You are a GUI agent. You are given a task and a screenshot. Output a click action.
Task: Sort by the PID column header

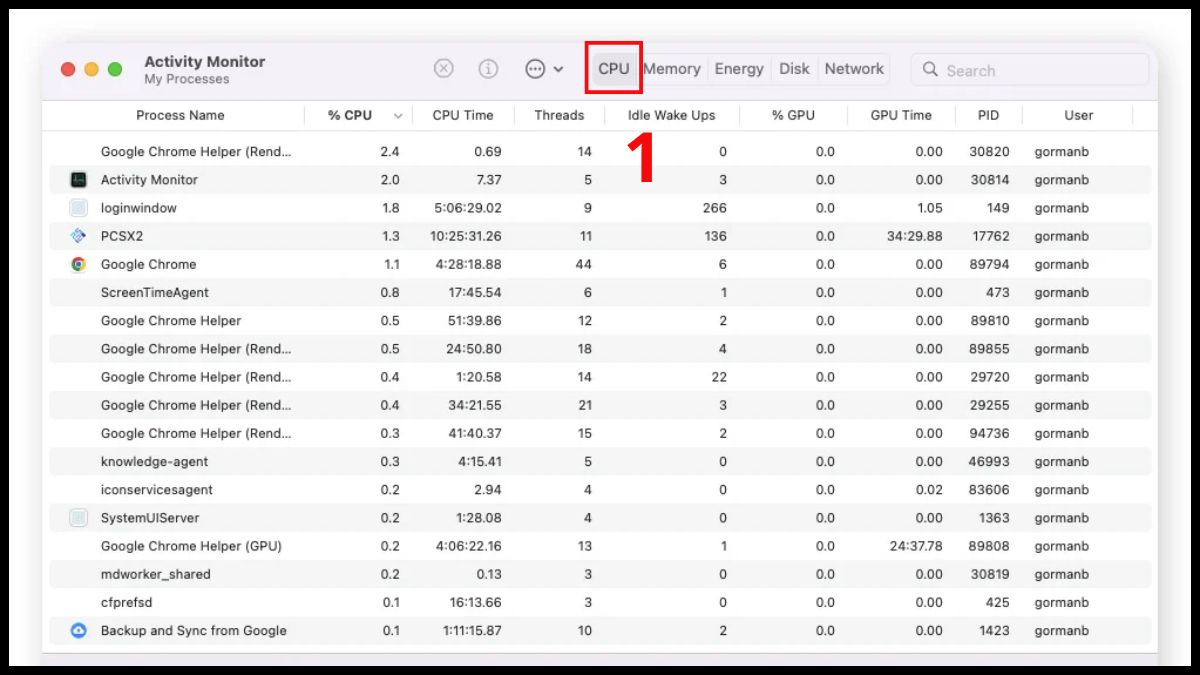pos(988,115)
